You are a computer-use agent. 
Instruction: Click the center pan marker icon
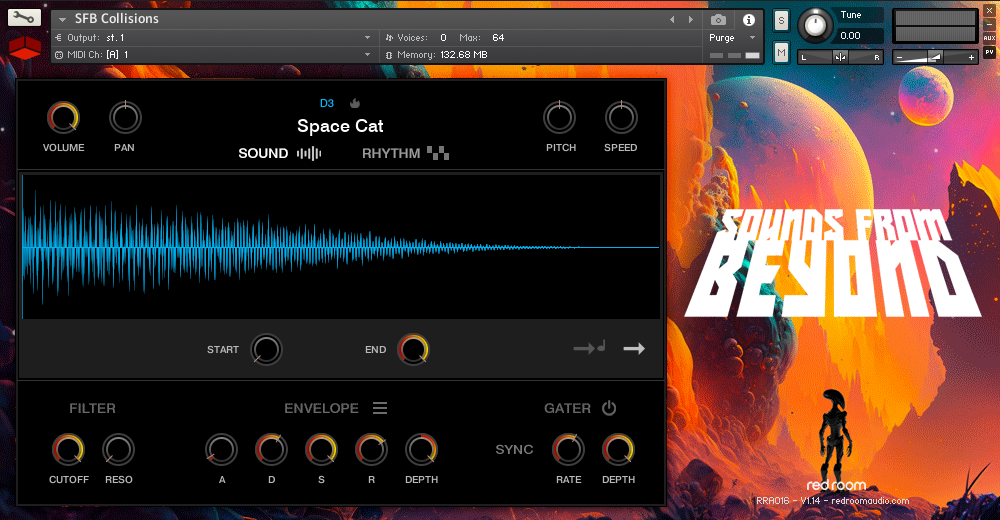[x=841, y=57]
